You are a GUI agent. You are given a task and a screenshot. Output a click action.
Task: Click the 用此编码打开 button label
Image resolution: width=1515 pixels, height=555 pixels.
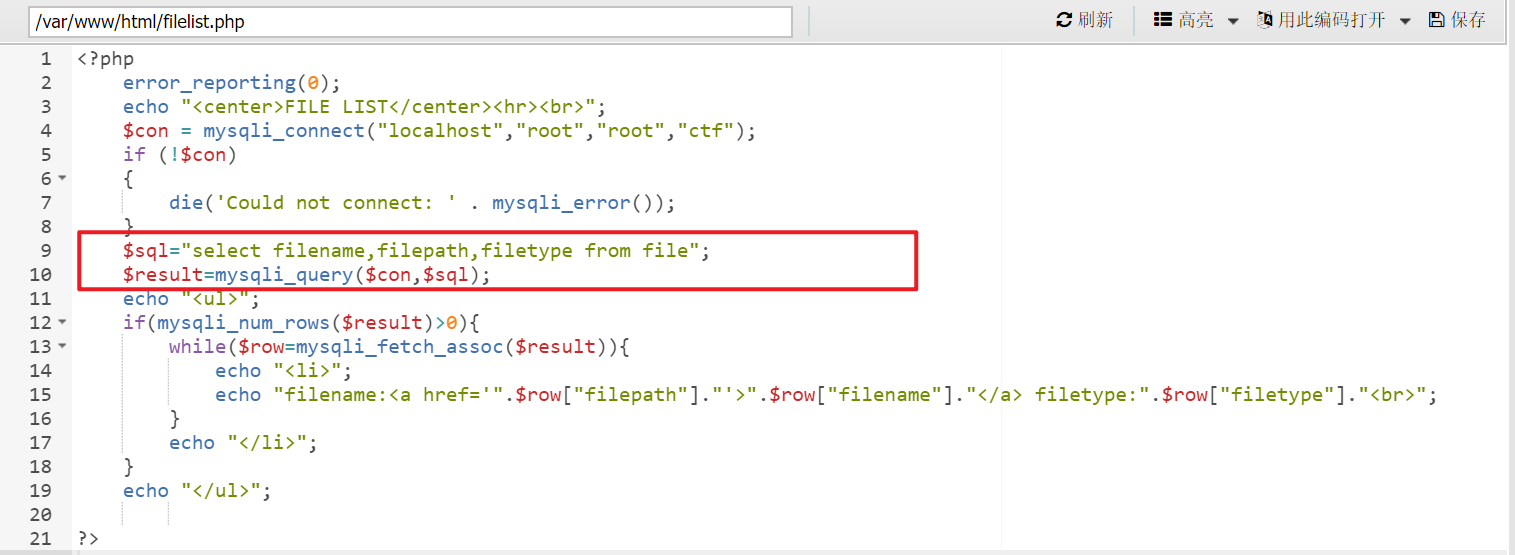click(1332, 20)
